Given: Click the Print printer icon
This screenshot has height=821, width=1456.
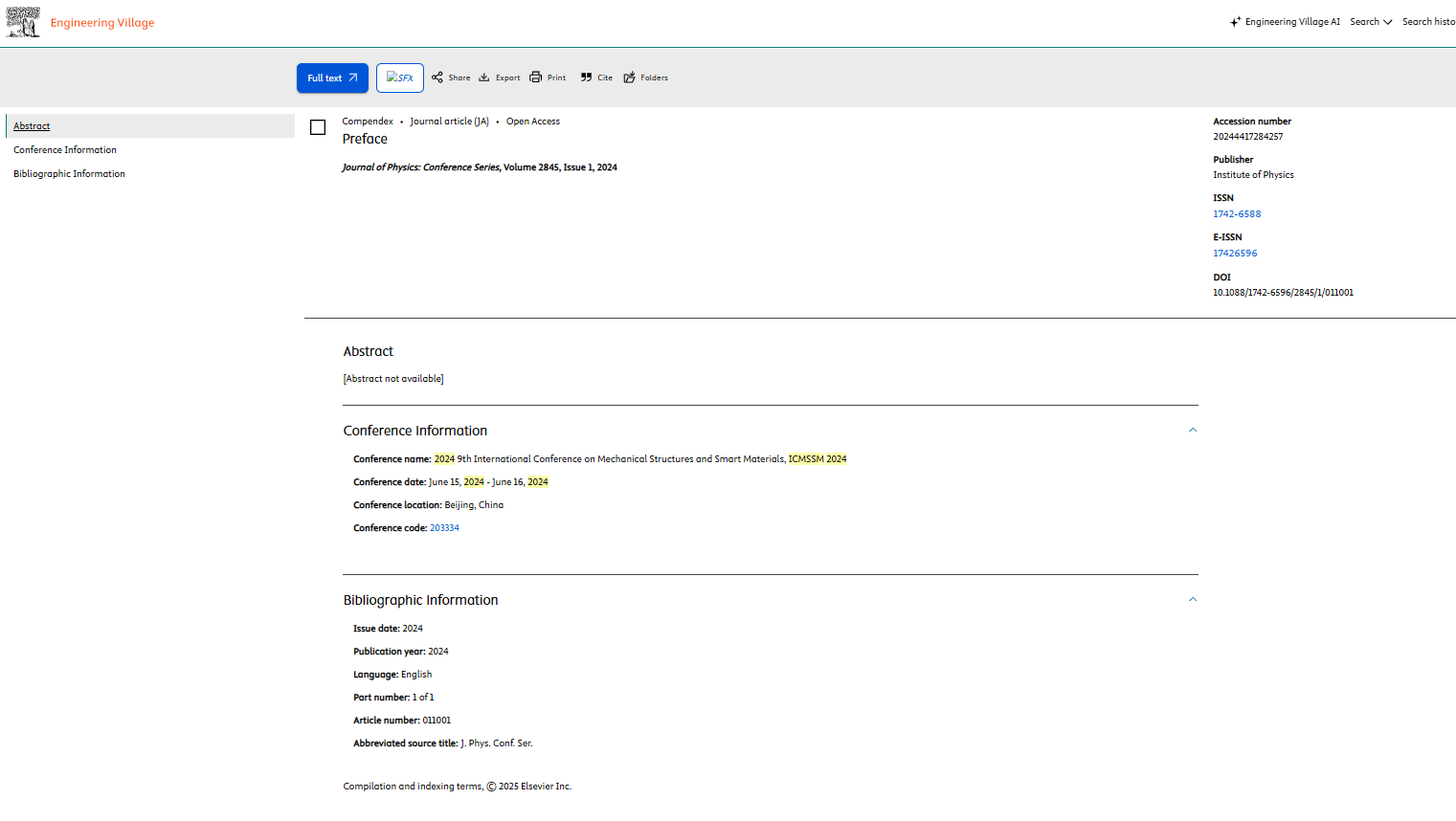Looking at the screenshot, I should 536,78.
